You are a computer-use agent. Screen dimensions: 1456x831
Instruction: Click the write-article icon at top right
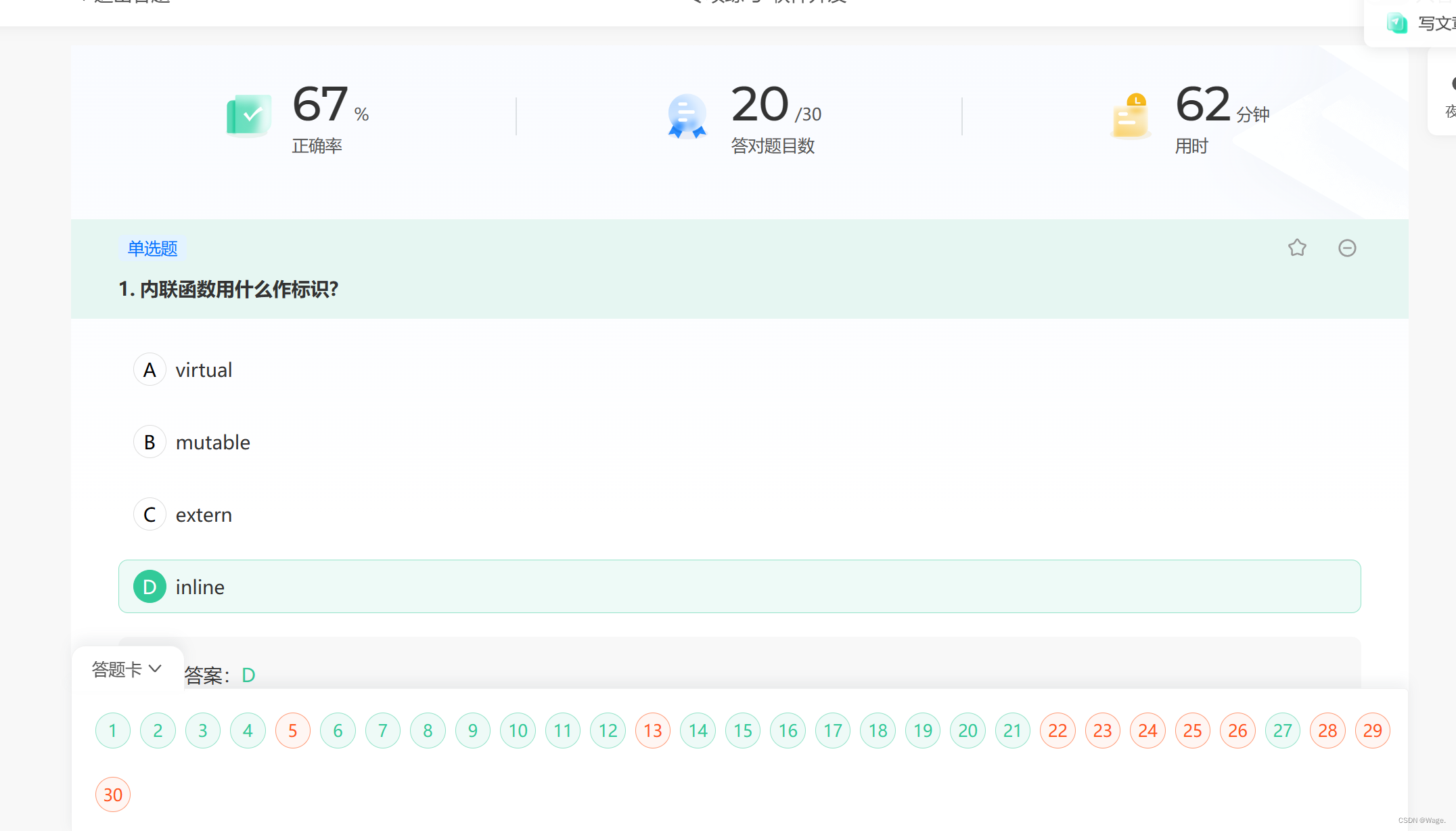pyautogui.click(x=1396, y=23)
